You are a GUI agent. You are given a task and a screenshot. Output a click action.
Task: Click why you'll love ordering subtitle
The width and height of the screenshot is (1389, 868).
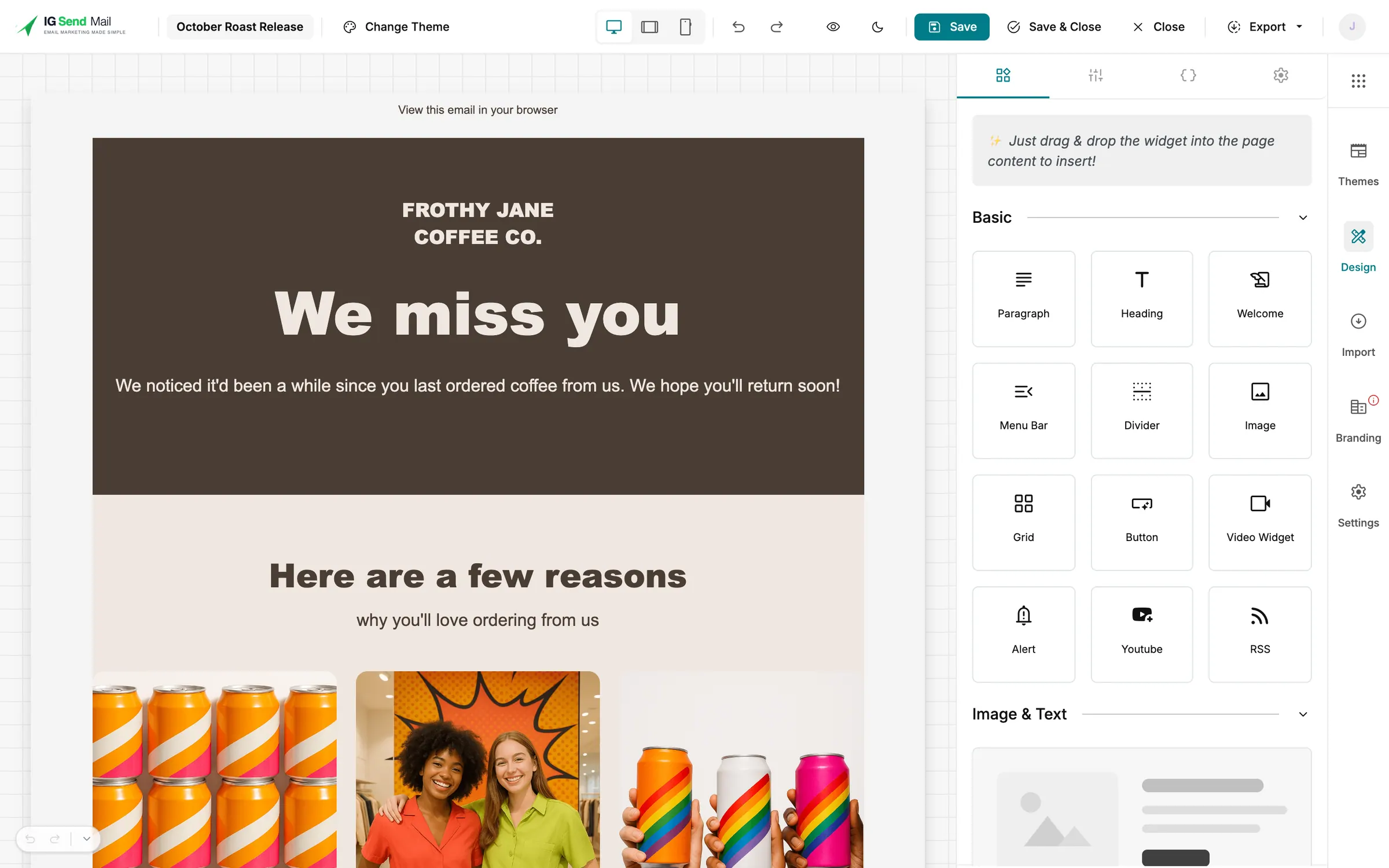(477, 620)
